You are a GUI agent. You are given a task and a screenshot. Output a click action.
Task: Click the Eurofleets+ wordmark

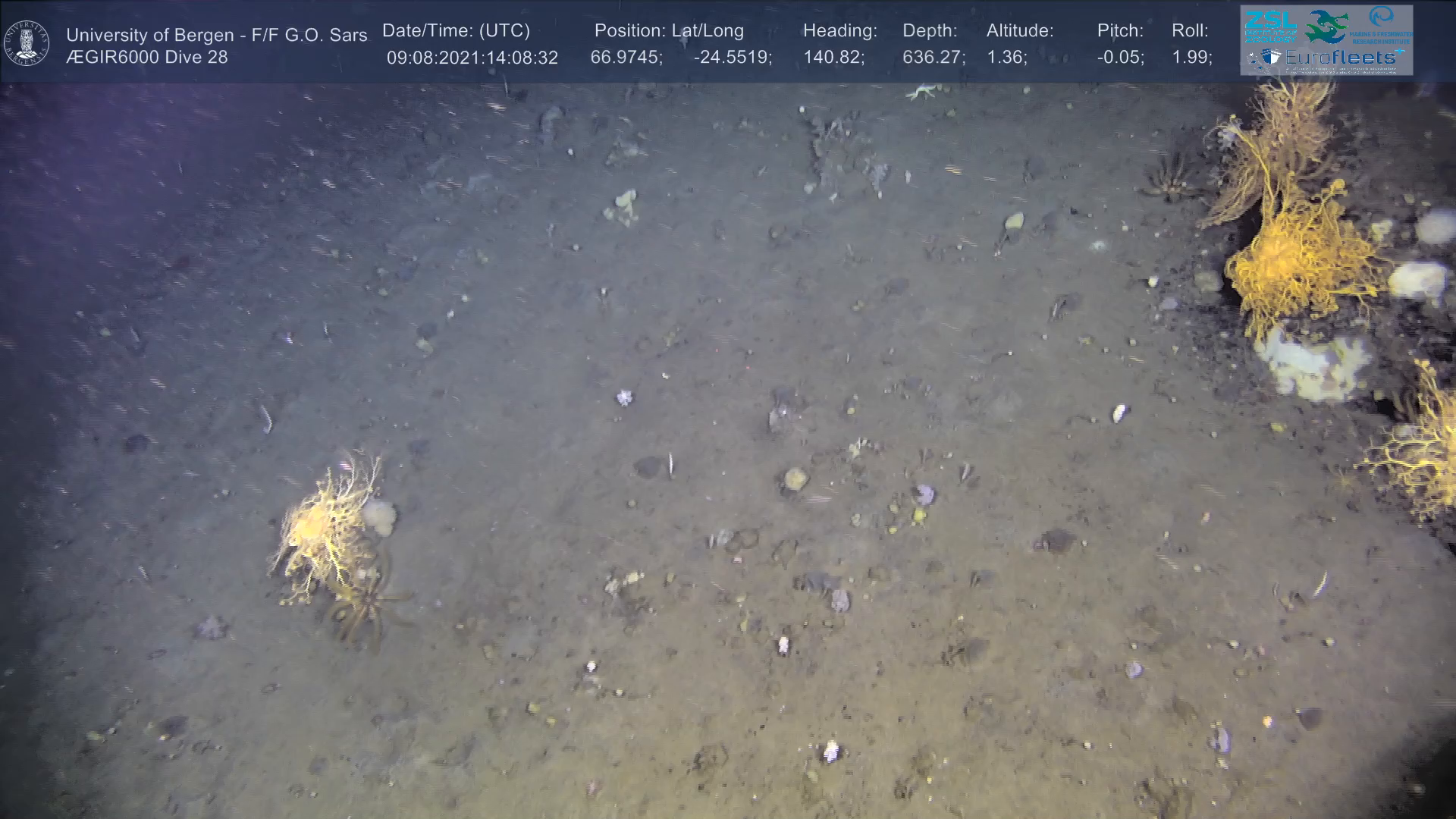pos(1341,58)
